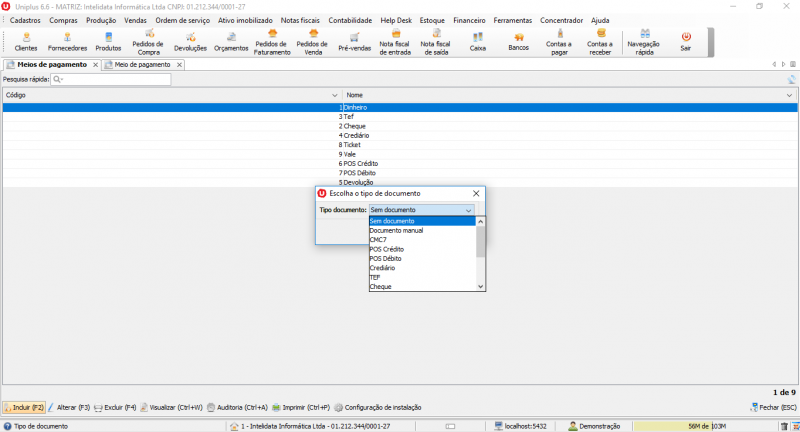Click the Bancos toolbar icon
Image resolution: width=800 pixels, height=432 pixels.
[518, 42]
